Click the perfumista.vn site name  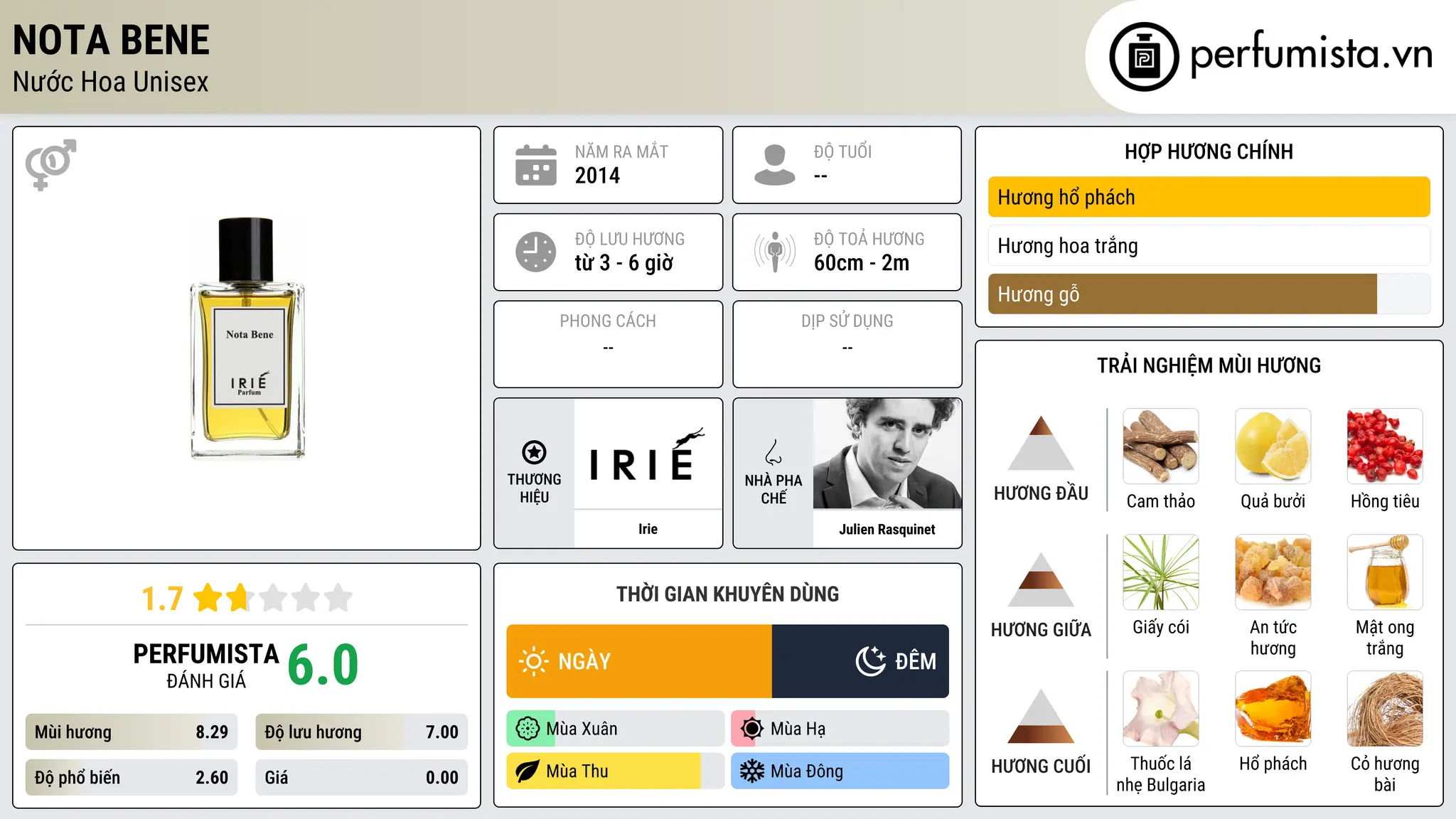1311,54
